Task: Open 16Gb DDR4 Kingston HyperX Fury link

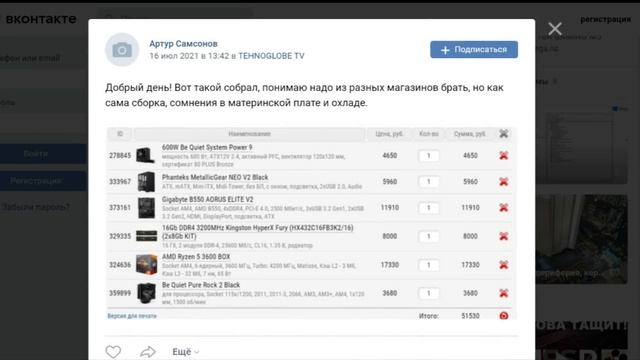Action: pyautogui.click(x=258, y=232)
